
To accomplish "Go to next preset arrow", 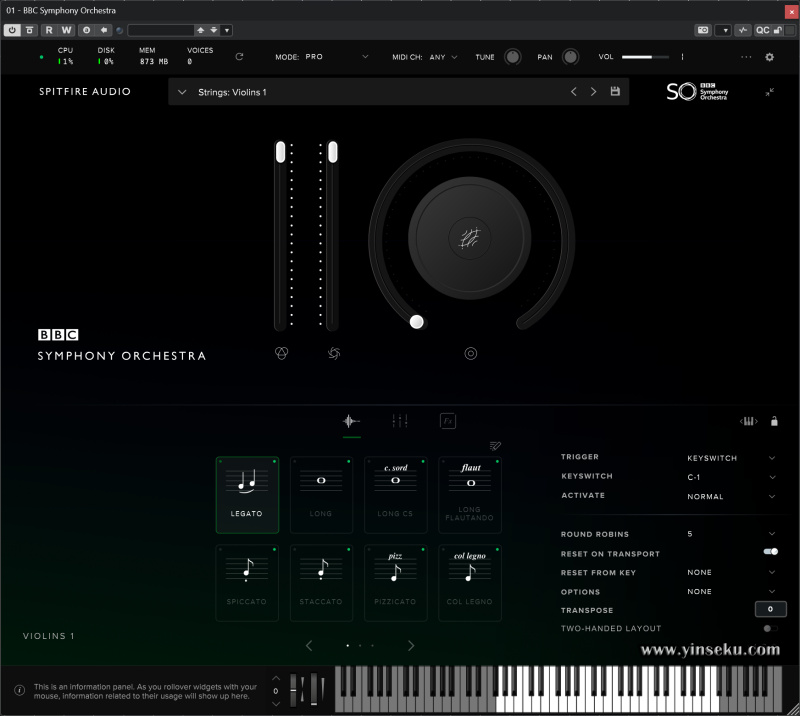I will click(x=593, y=92).
